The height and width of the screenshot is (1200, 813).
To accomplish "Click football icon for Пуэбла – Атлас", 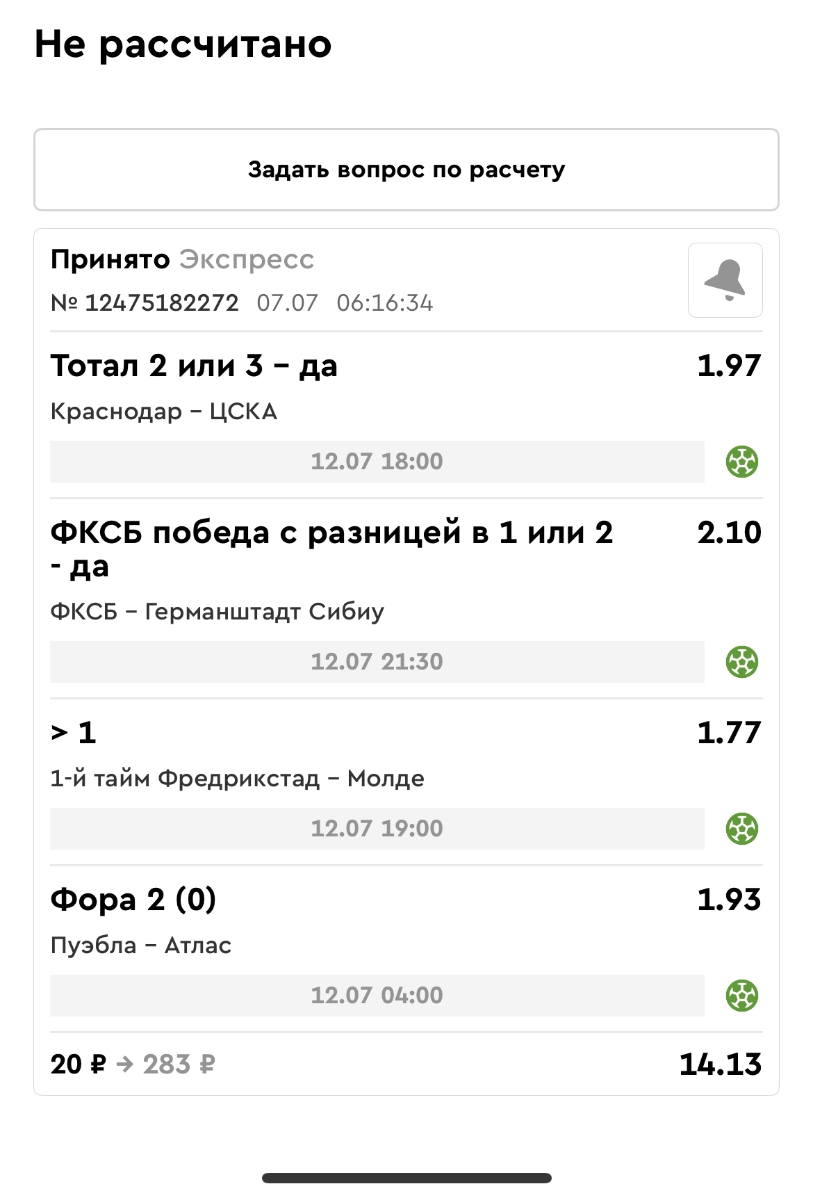I will [x=742, y=996].
